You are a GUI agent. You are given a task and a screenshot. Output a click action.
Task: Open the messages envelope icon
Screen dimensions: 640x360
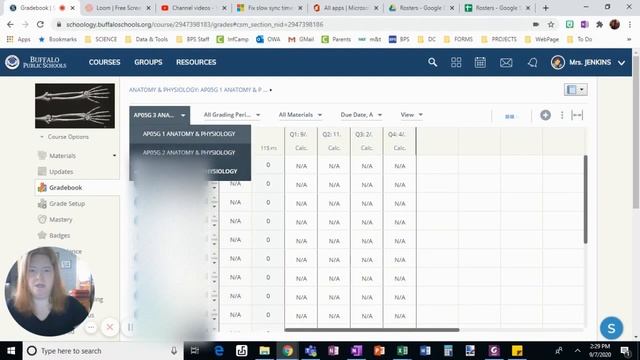coord(506,62)
